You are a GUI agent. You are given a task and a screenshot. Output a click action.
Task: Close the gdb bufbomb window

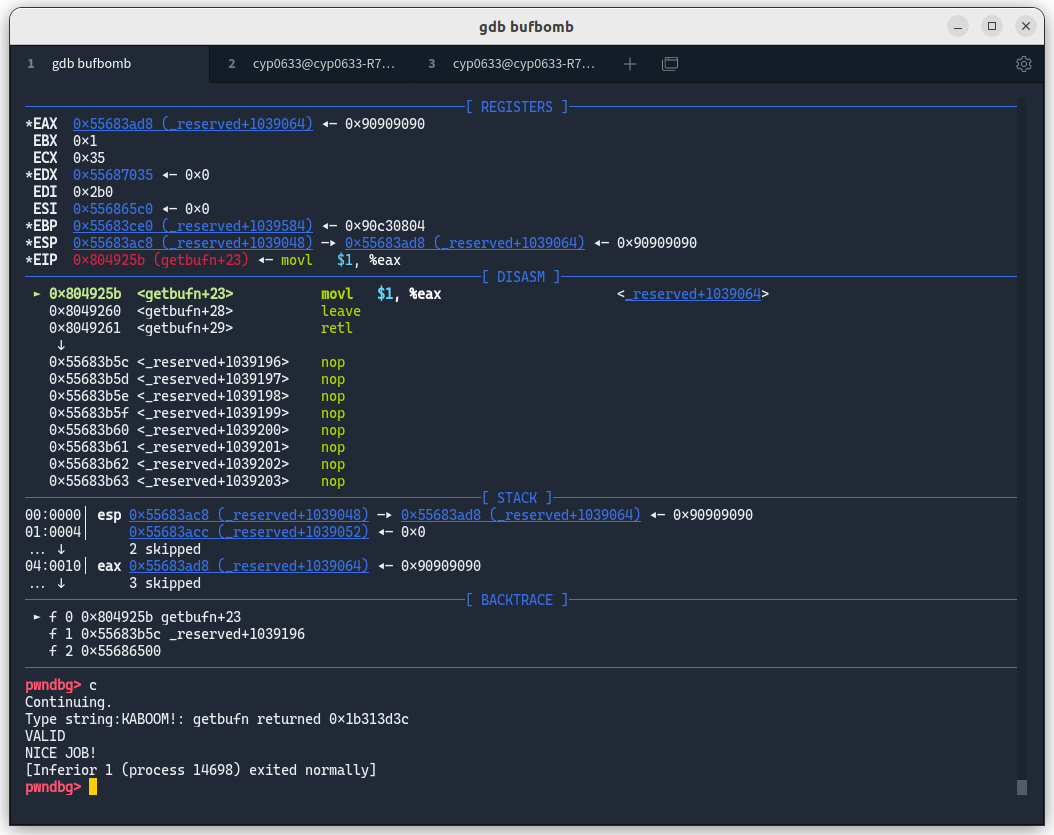pyautogui.click(x=1026, y=27)
